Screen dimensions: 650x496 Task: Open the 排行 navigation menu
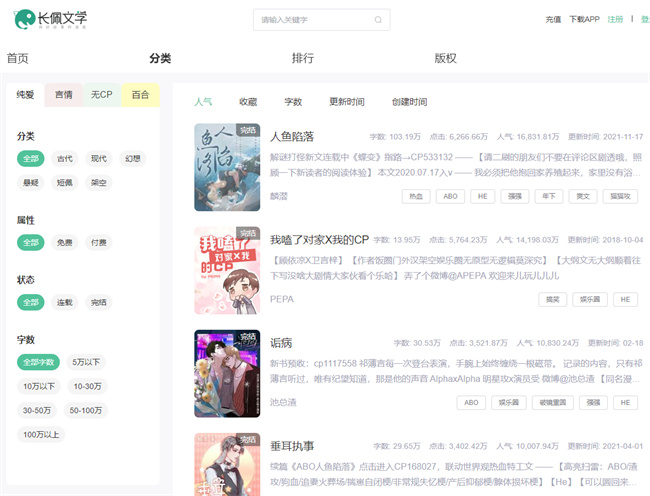tap(302, 58)
